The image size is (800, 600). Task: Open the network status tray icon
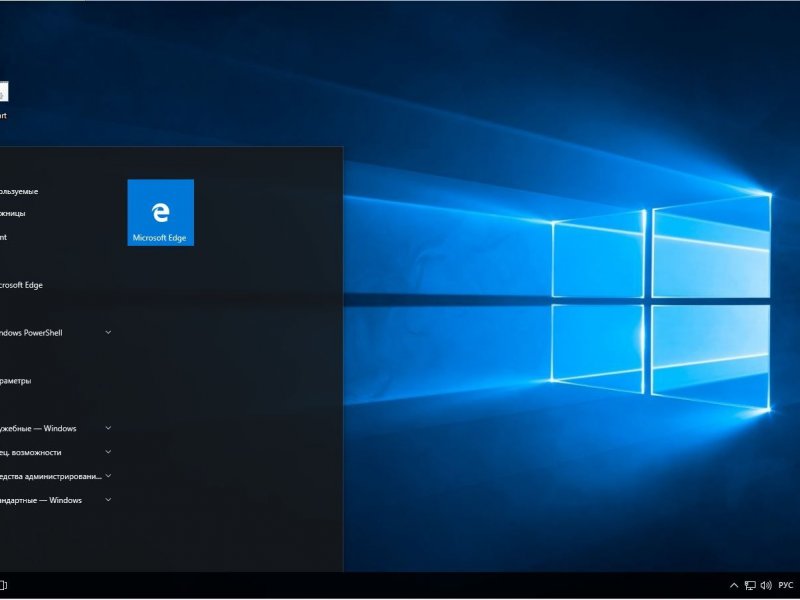click(x=750, y=585)
